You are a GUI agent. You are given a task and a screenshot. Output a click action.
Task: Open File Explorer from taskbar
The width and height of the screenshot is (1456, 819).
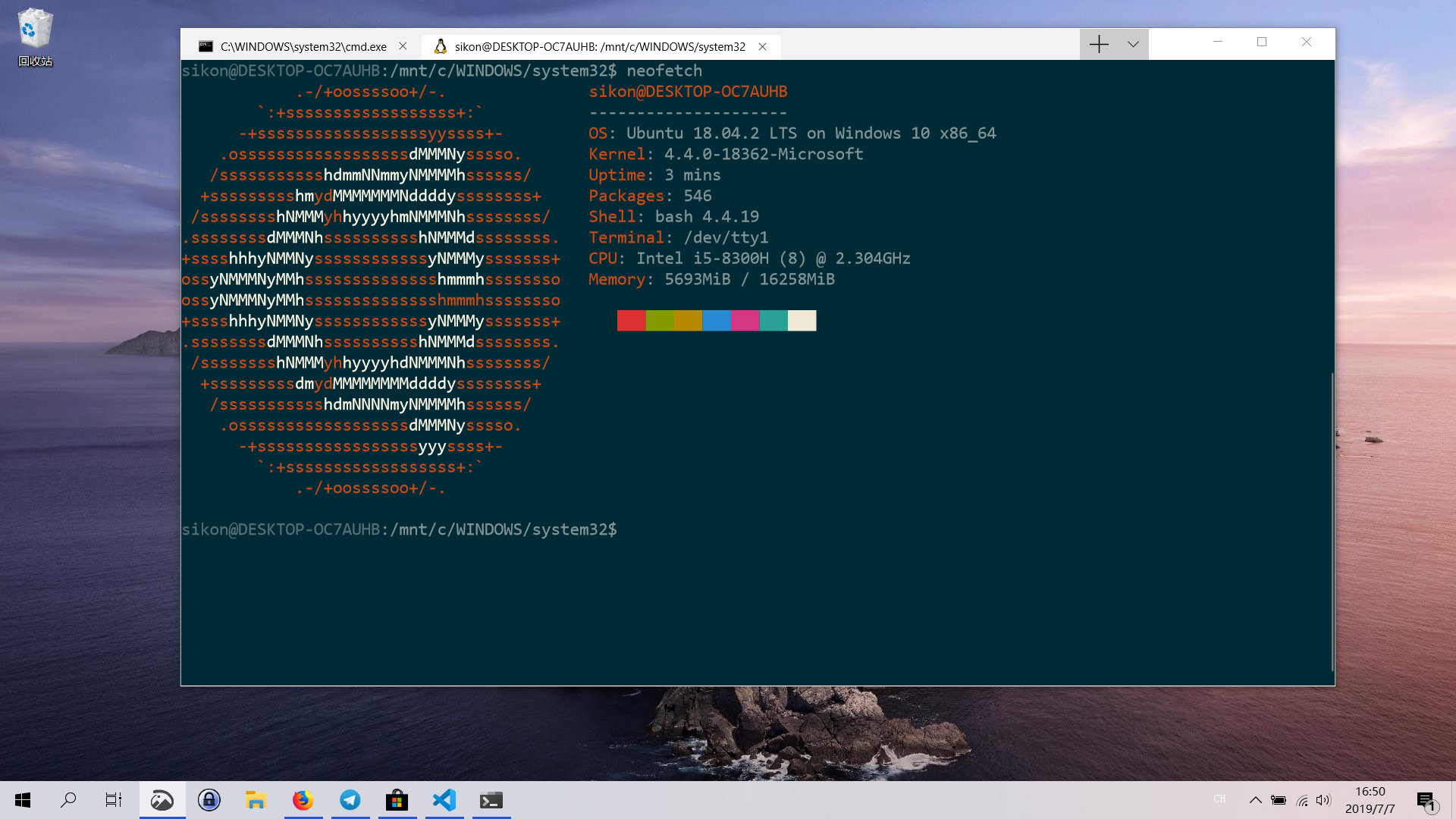tap(256, 800)
